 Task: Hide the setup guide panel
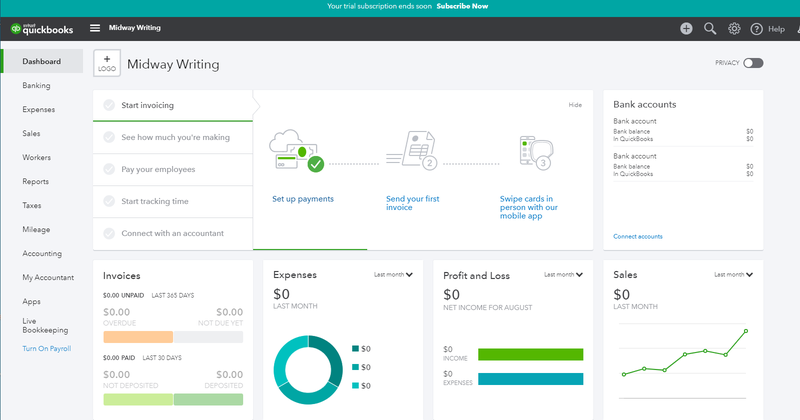[575, 105]
